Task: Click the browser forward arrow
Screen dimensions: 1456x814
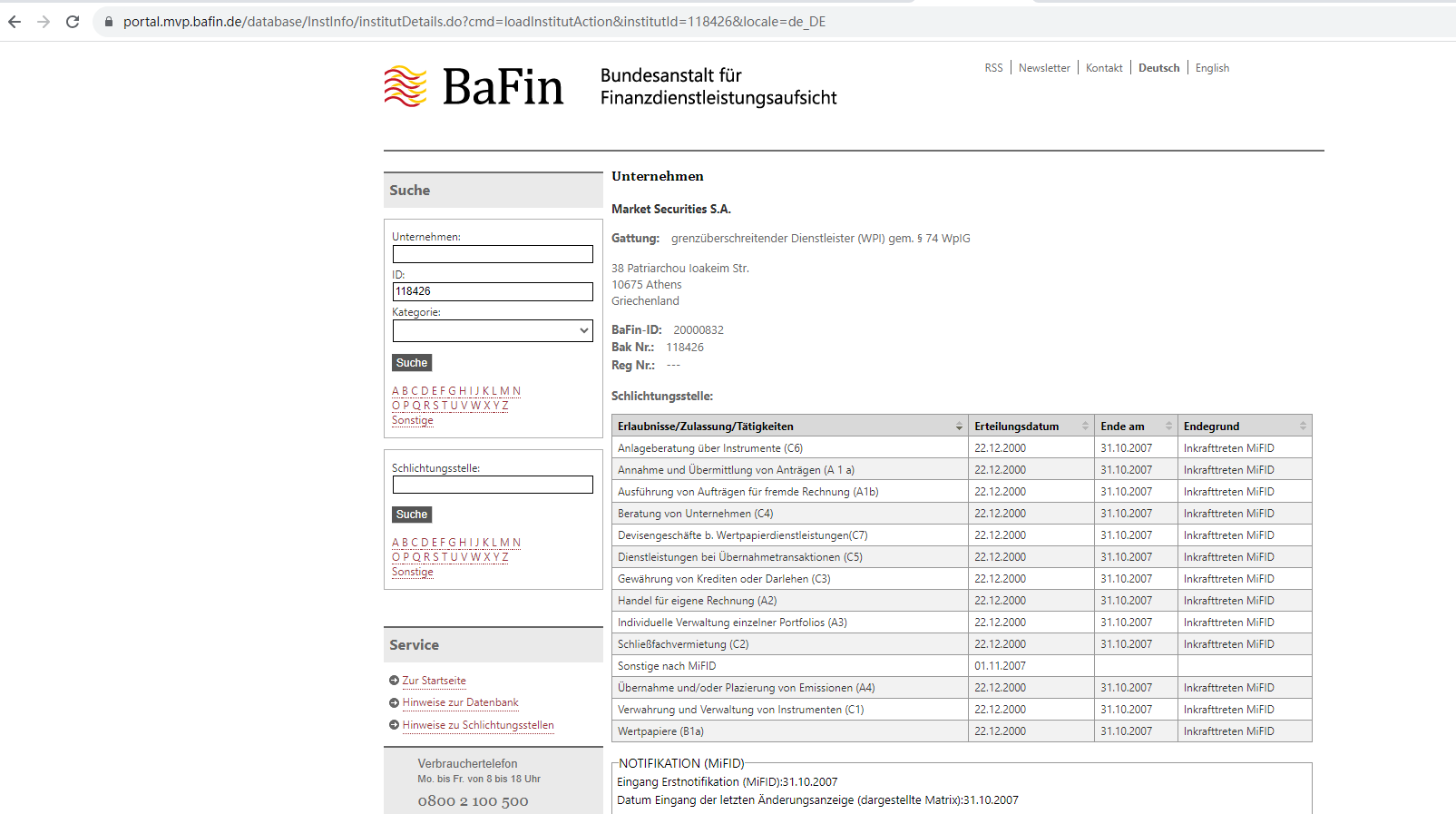Action: tap(44, 22)
